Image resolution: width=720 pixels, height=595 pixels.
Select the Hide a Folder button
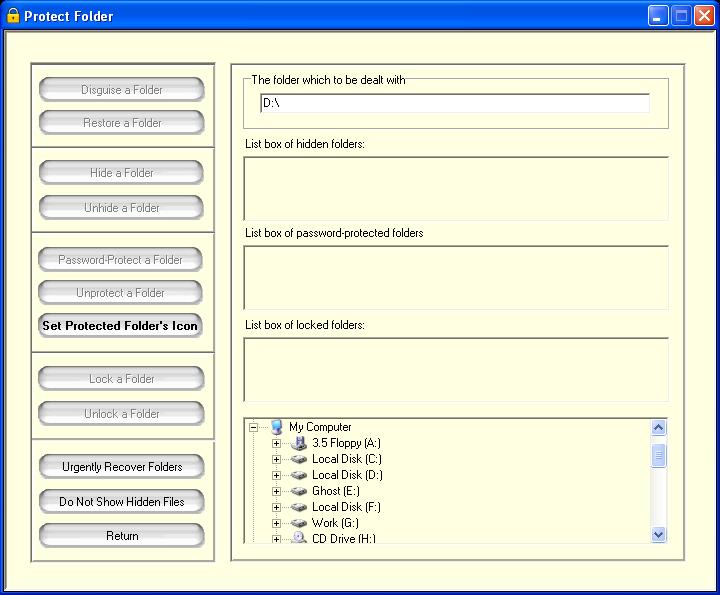(122, 173)
